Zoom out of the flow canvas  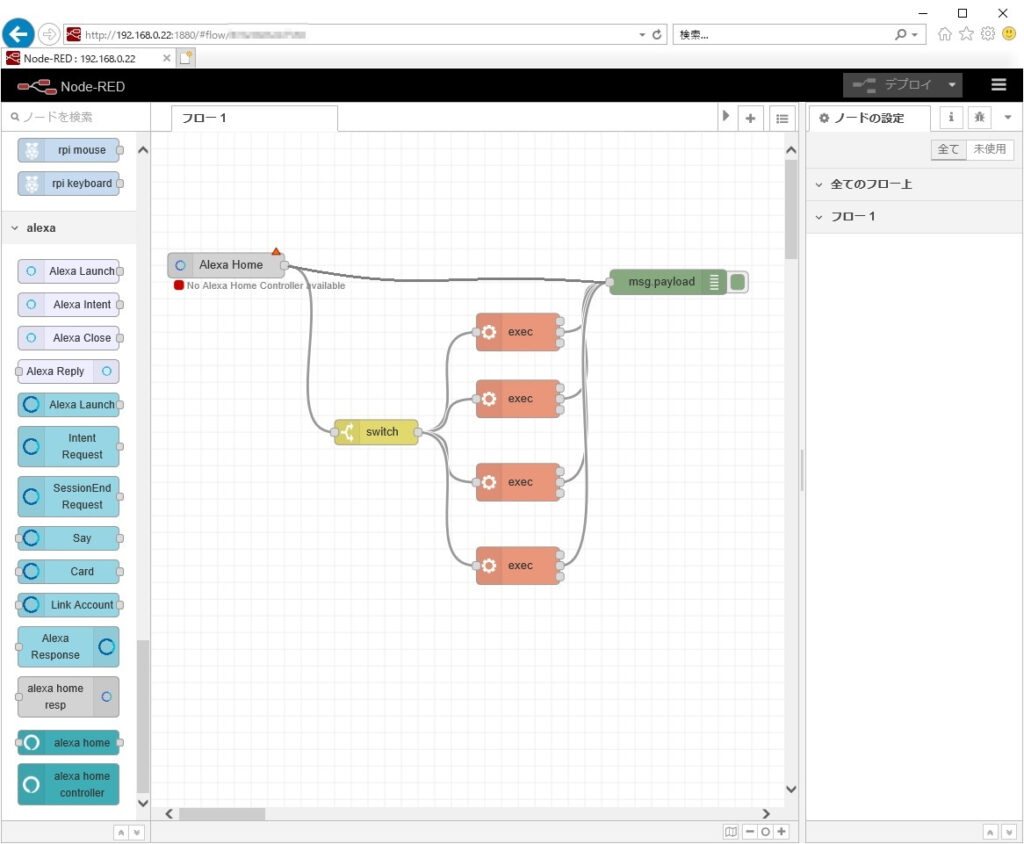pos(750,832)
